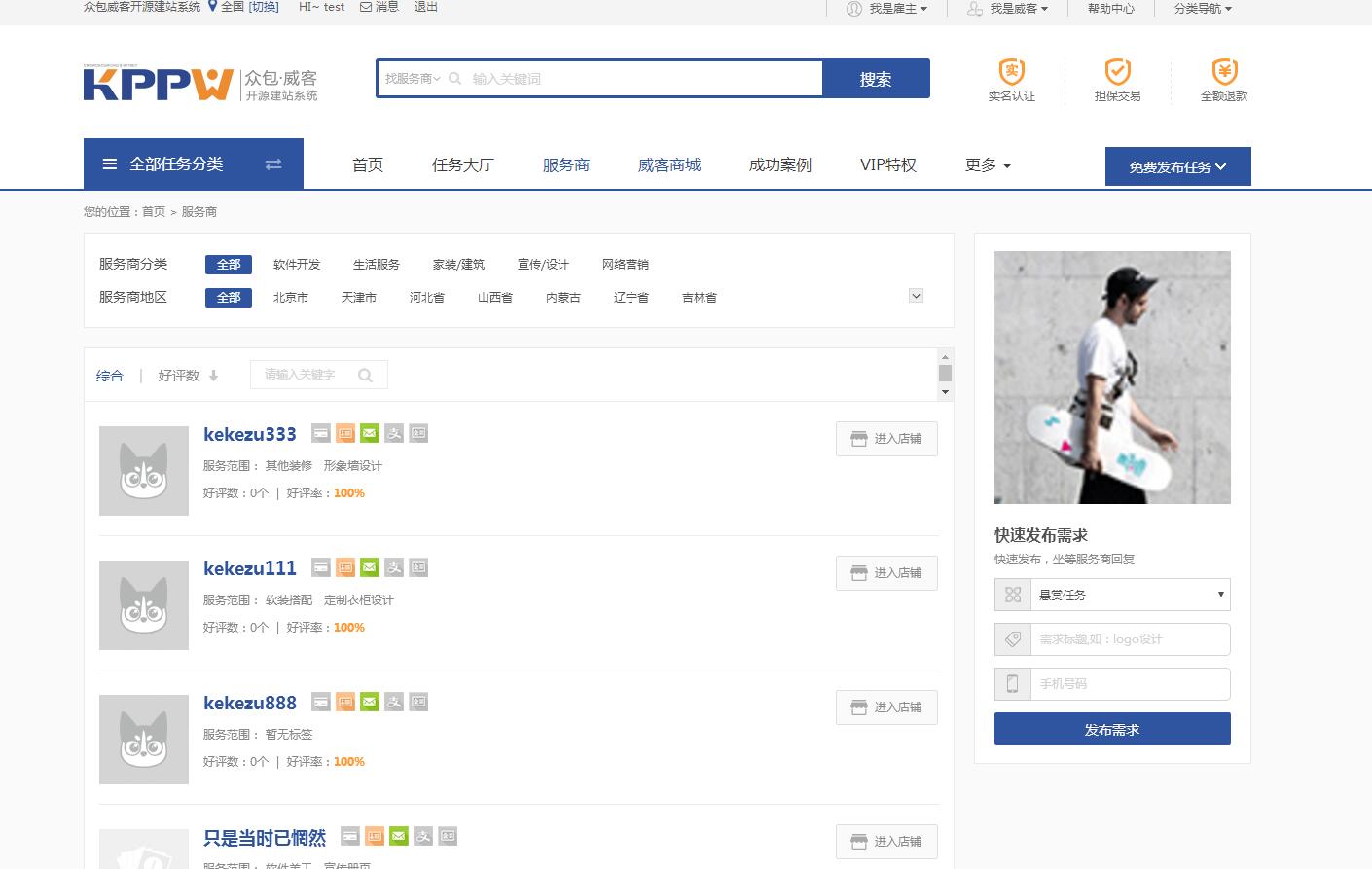
Task: Open the 找服务商 search type dropdown
Action: pos(413,79)
